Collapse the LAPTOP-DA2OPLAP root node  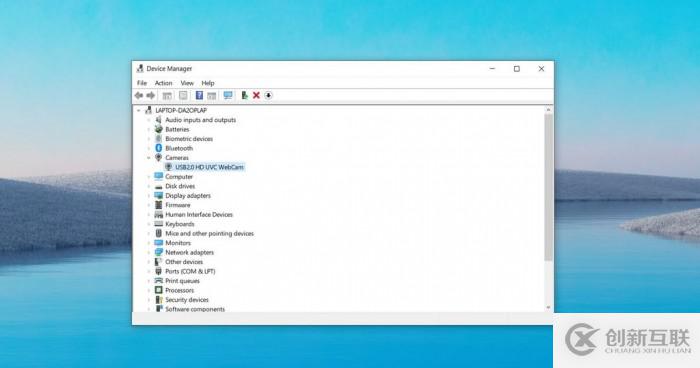pos(139,110)
